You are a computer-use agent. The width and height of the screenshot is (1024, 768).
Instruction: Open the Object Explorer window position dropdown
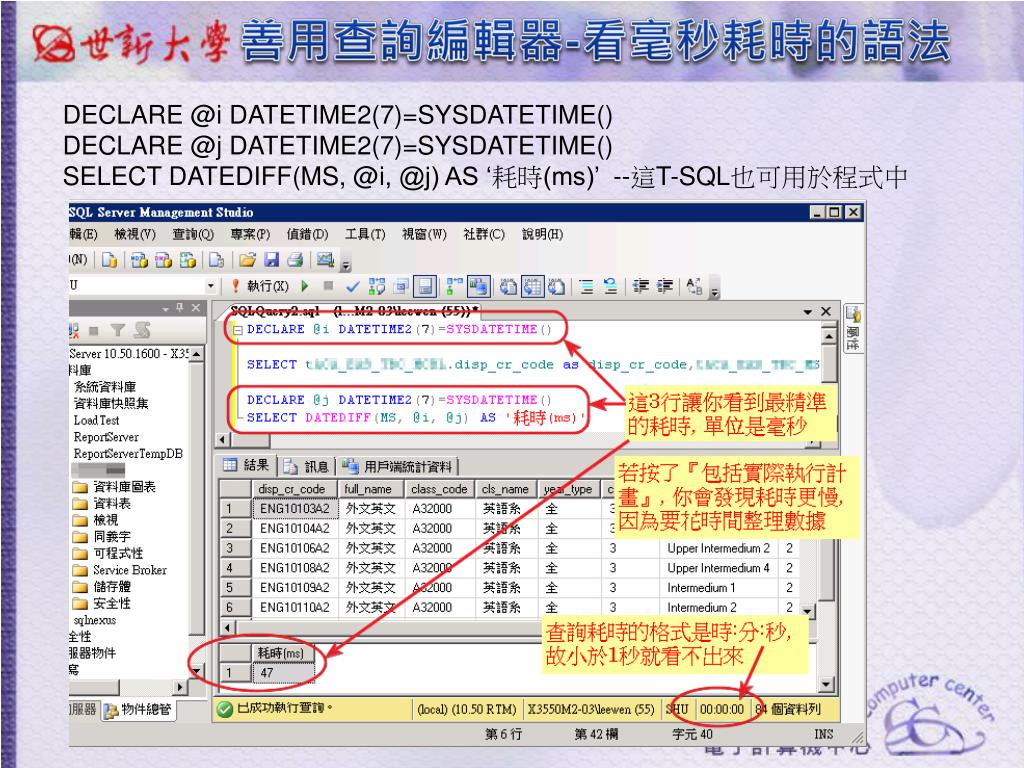166,308
